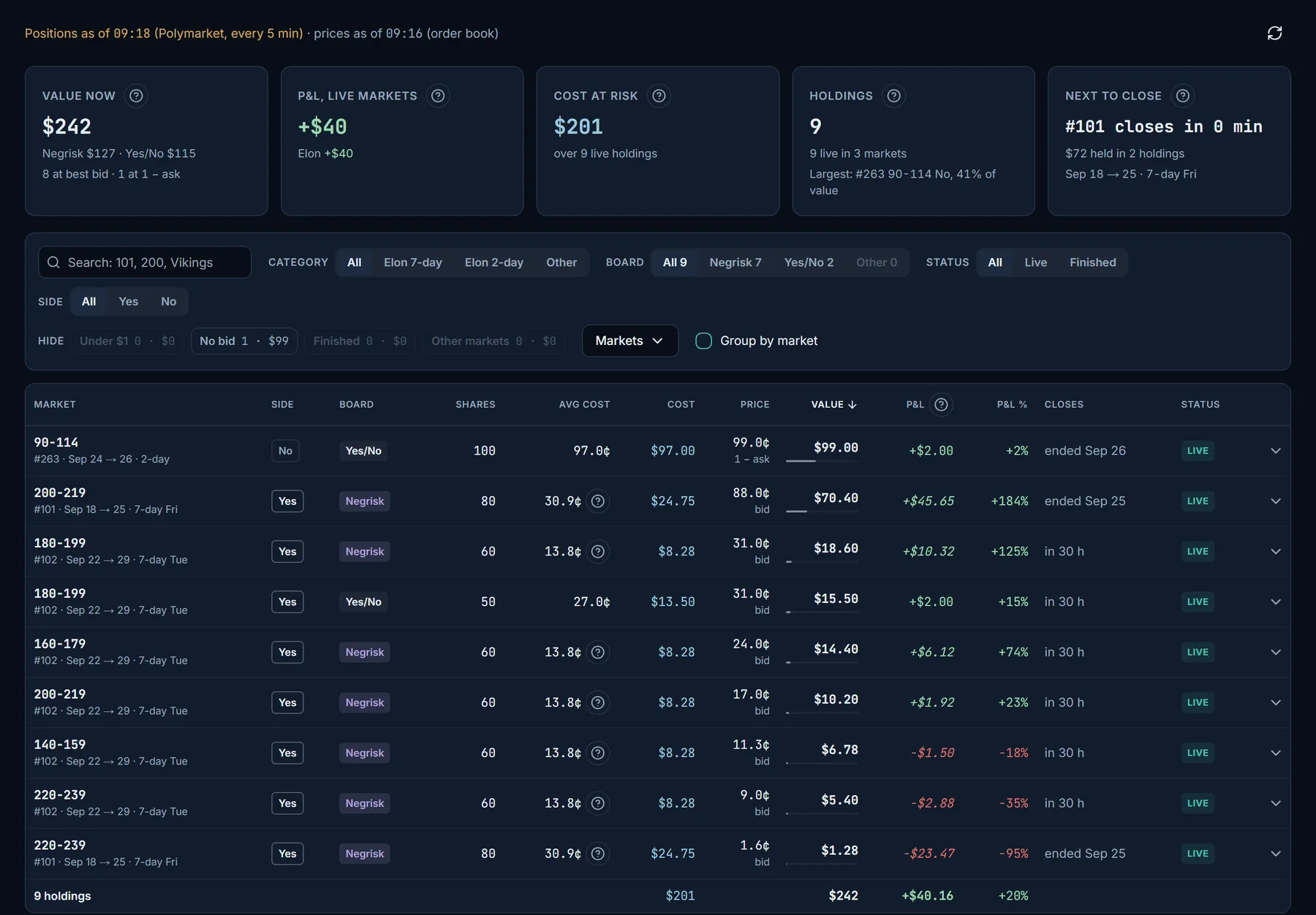1316x915 pixels.
Task: Click avg cost info icon in the 220-239 #102 row
Action: tap(597, 803)
